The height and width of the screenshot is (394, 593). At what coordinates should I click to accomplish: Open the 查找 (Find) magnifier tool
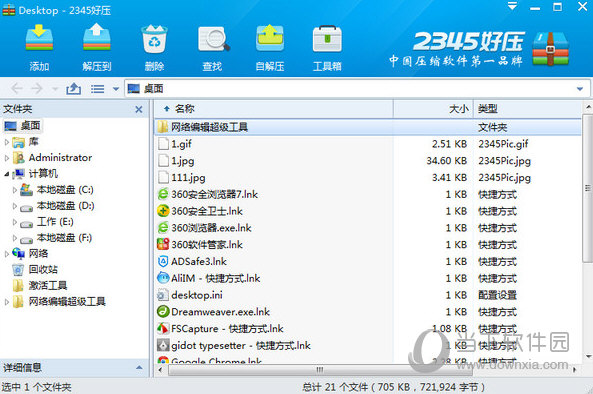pyautogui.click(x=213, y=39)
